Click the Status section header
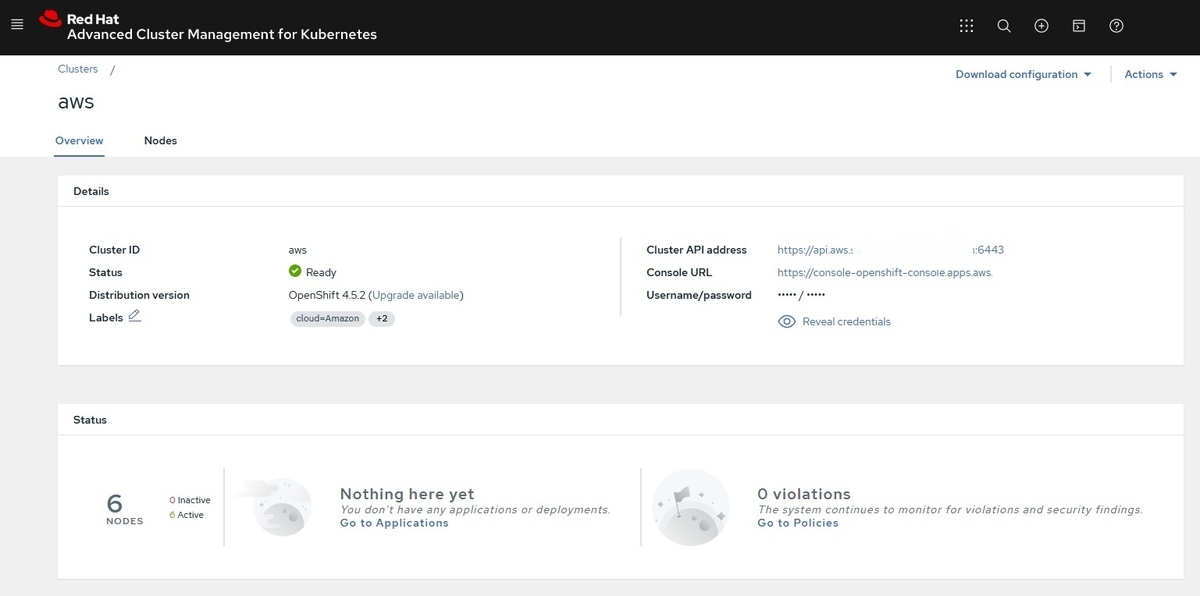 [x=90, y=420]
